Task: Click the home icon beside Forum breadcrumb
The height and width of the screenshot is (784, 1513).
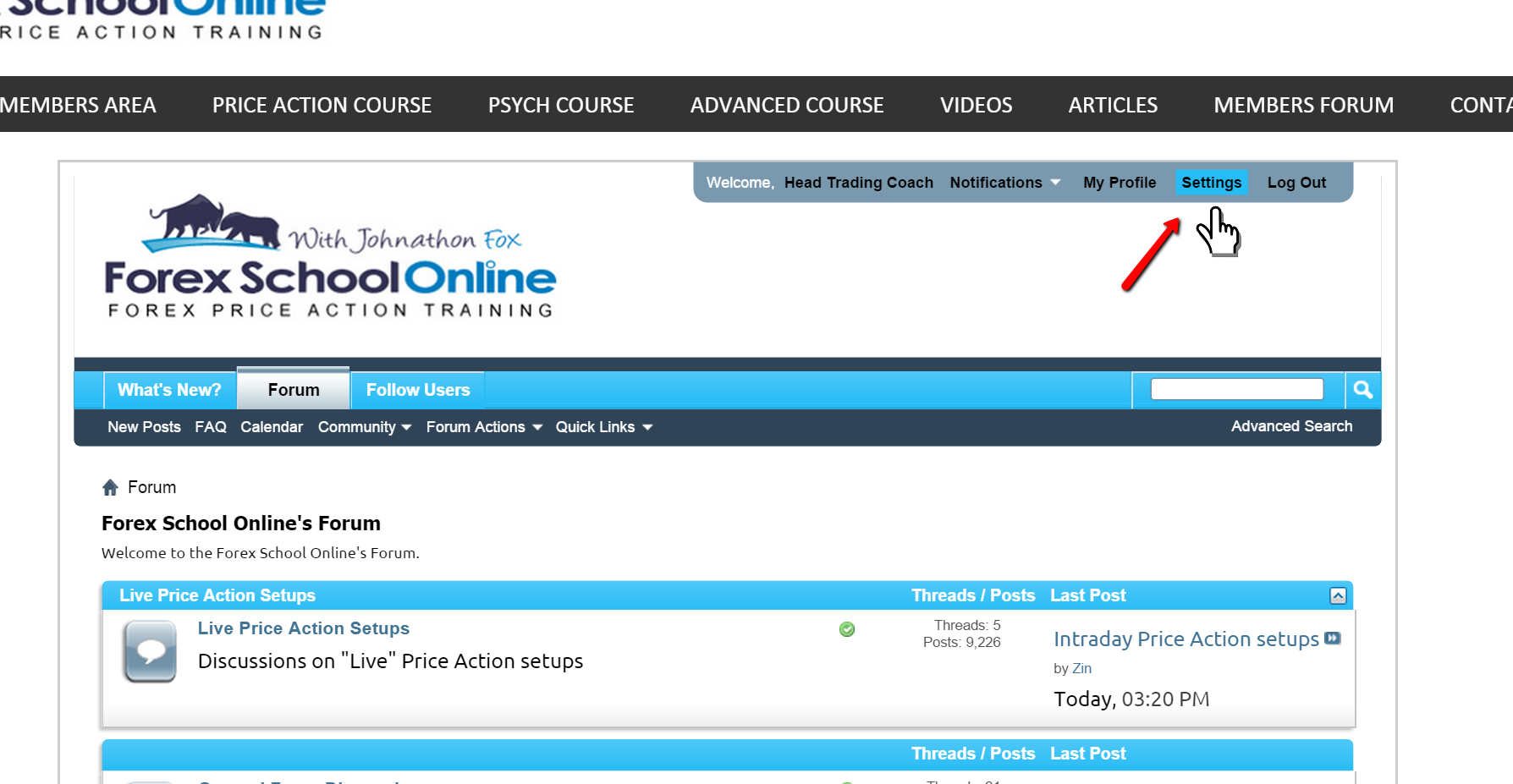Action: (110, 487)
